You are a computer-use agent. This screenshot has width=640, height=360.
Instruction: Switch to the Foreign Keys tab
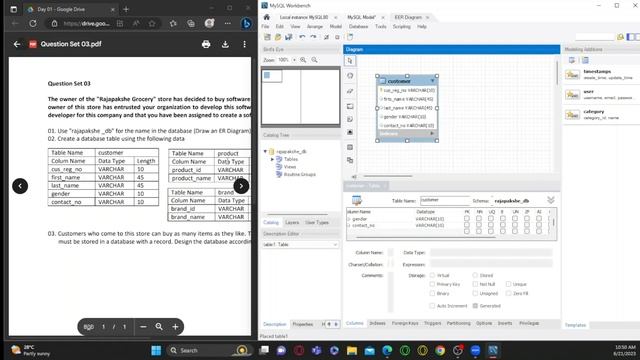coord(405,323)
